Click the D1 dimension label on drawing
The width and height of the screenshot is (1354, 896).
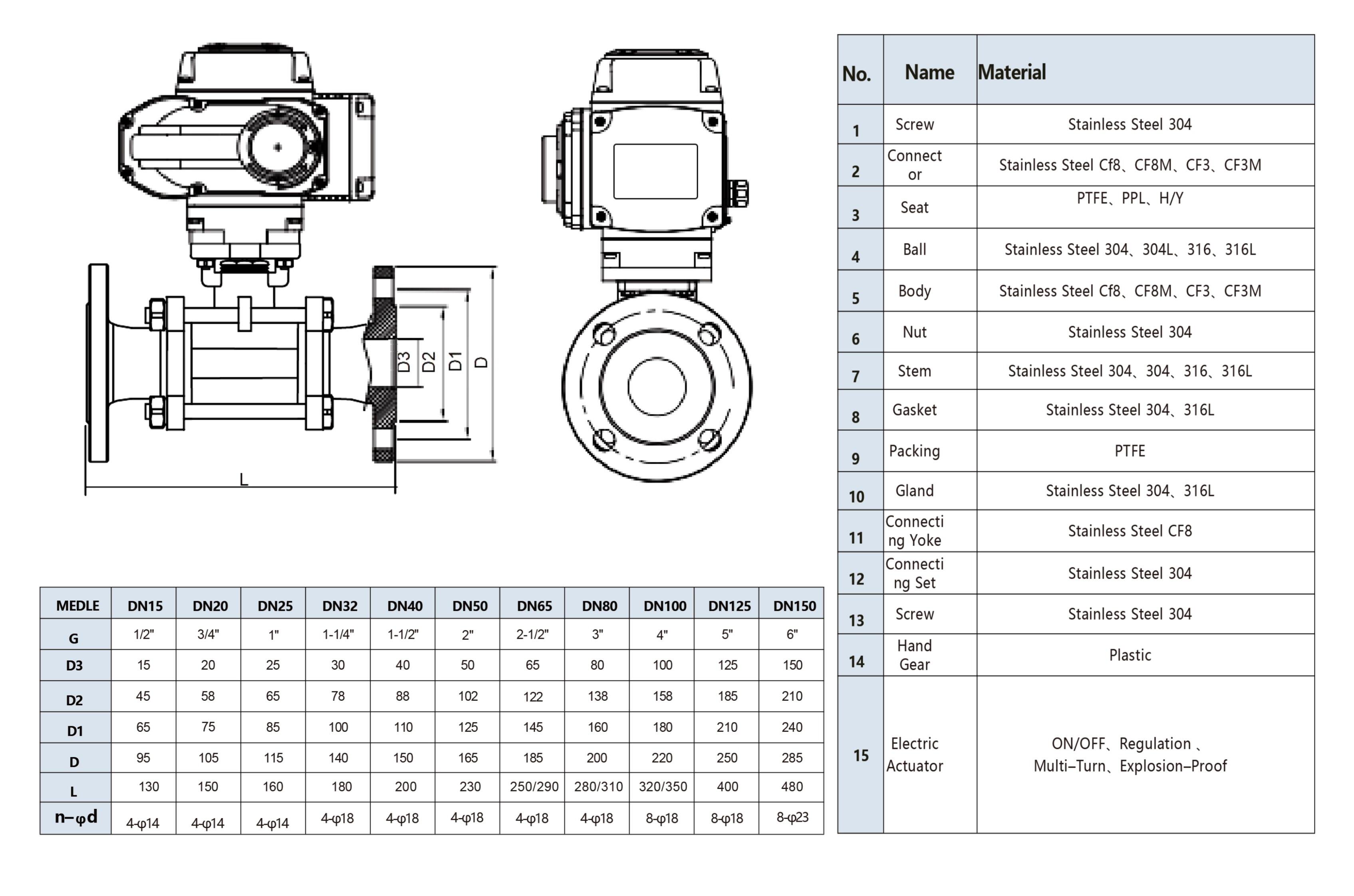[455, 361]
